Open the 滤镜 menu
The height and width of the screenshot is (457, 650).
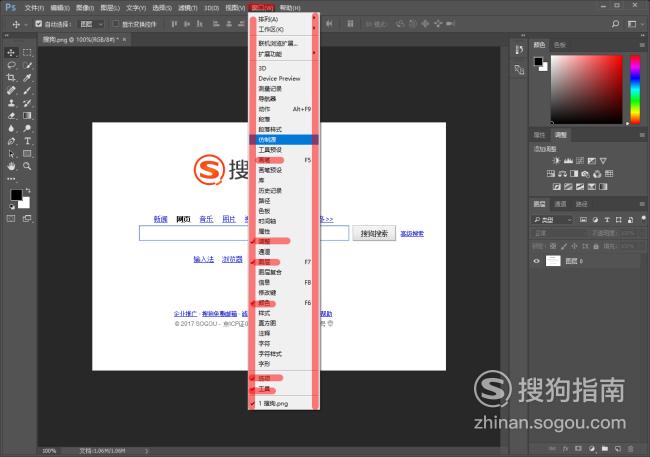pyautogui.click(x=187, y=8)
